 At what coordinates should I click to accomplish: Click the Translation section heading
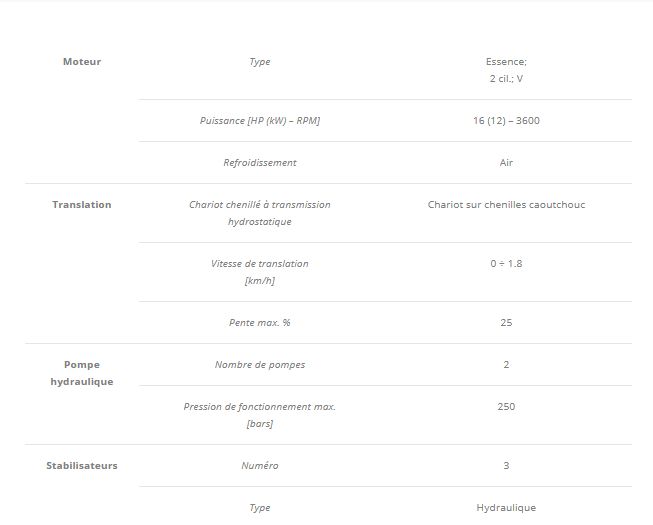coord(82,205)
